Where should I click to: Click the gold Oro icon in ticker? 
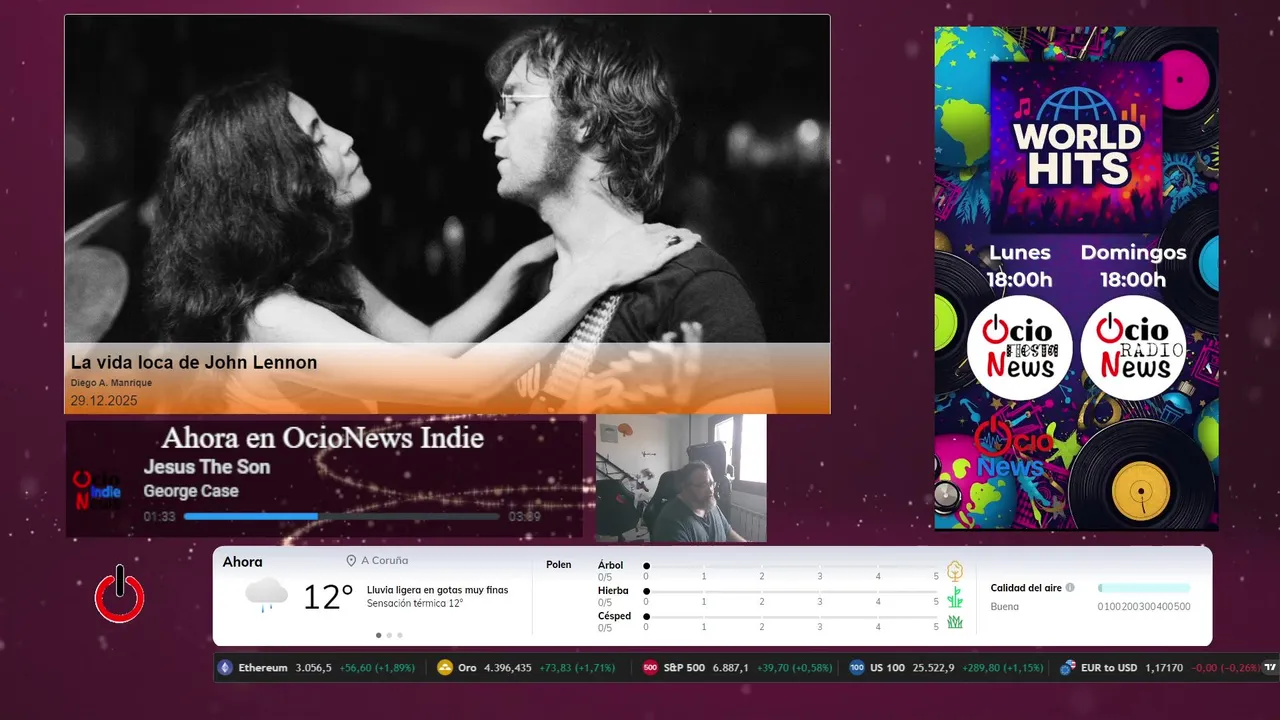(445, 668)
